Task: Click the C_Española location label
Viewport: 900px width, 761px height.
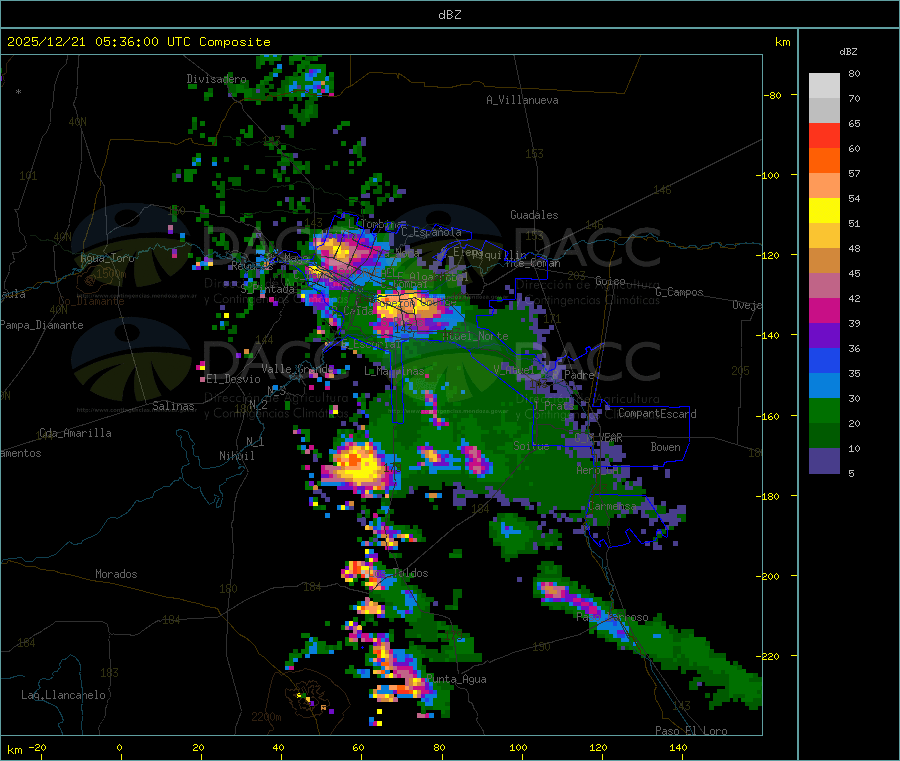Action: click(x=431, y=232)
